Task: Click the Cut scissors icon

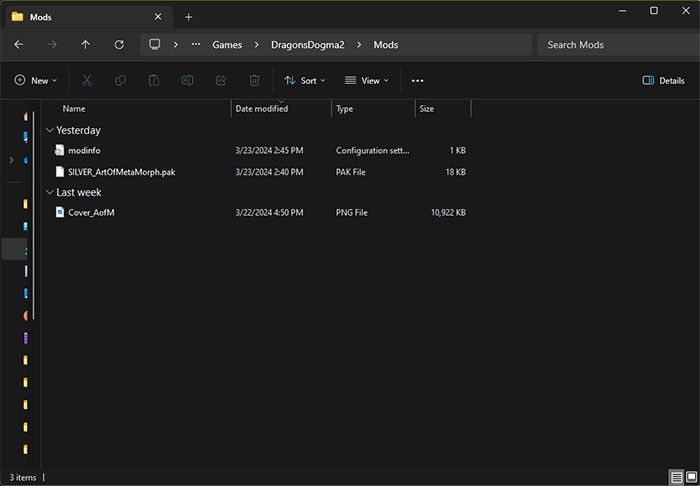Action: click(x=87, y=80)
